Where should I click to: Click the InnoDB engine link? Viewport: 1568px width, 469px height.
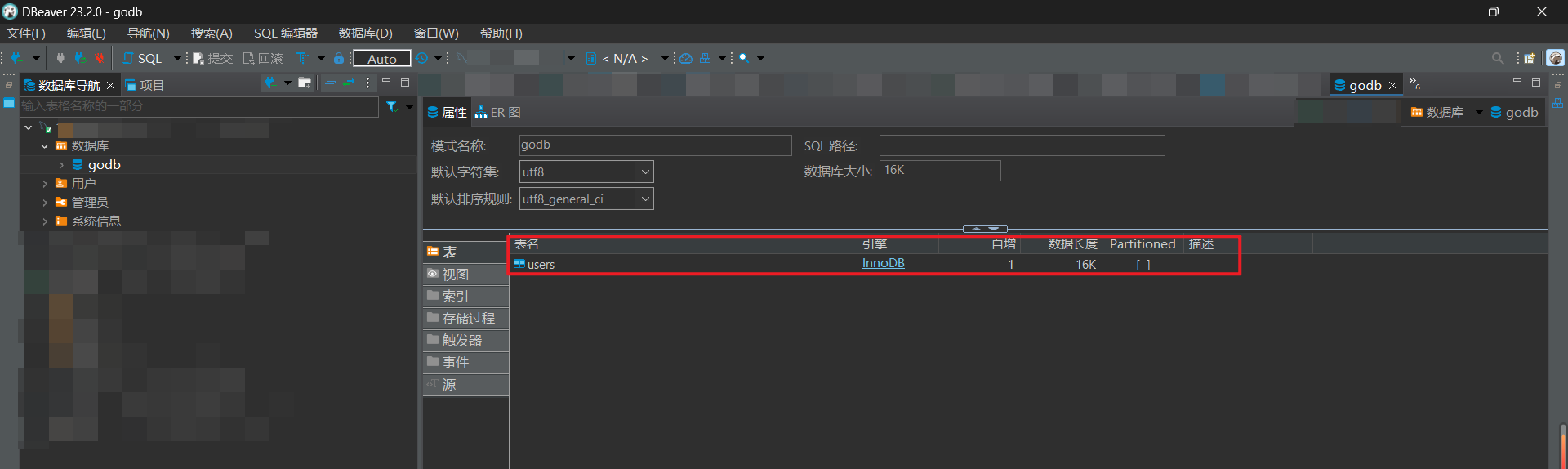883,263
